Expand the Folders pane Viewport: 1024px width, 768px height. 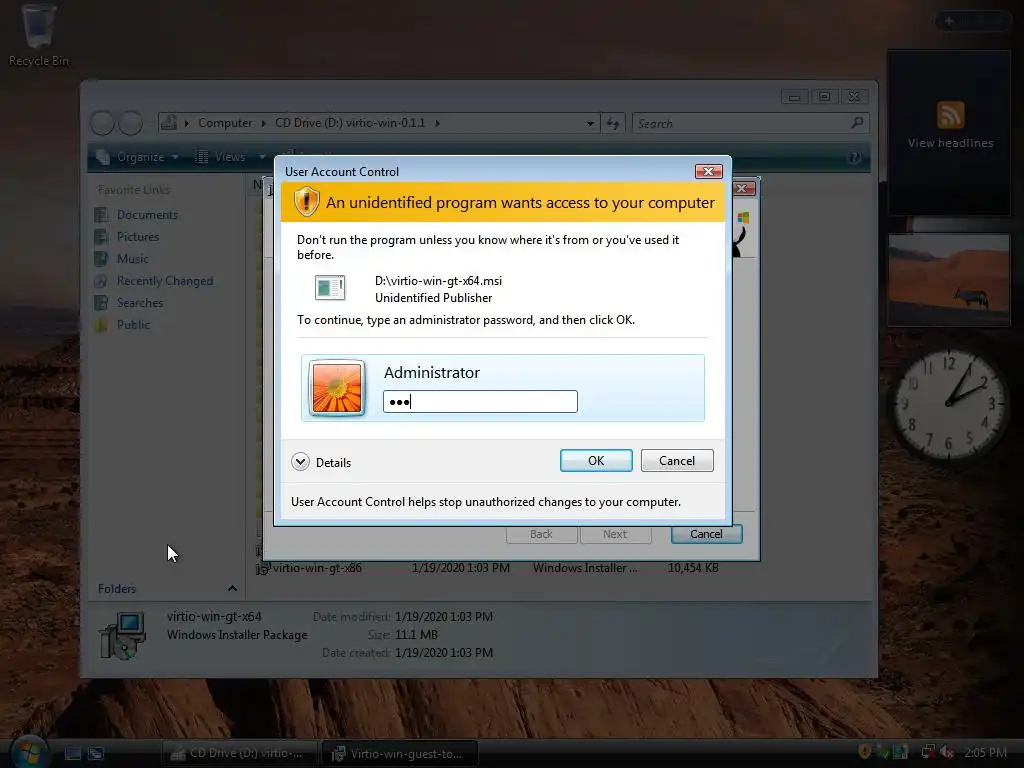click(232, 588)
